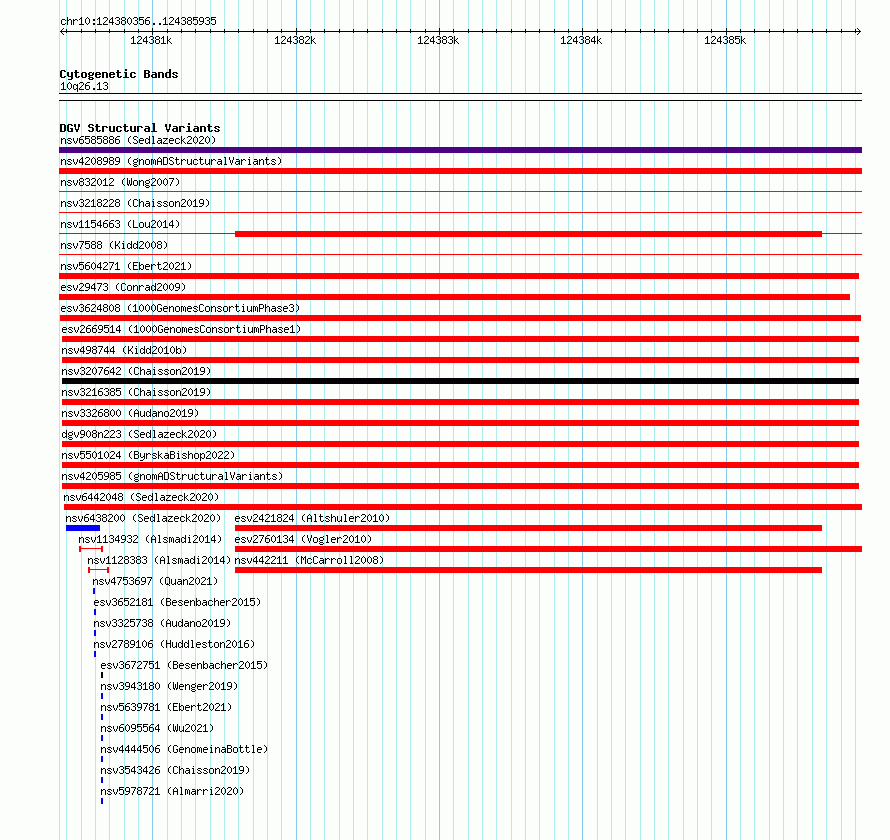The width and height of the screenshot is (890, 840).
Task: Open nsv3326800 (Audano2019) variant
Action: (x=130, y=413)
